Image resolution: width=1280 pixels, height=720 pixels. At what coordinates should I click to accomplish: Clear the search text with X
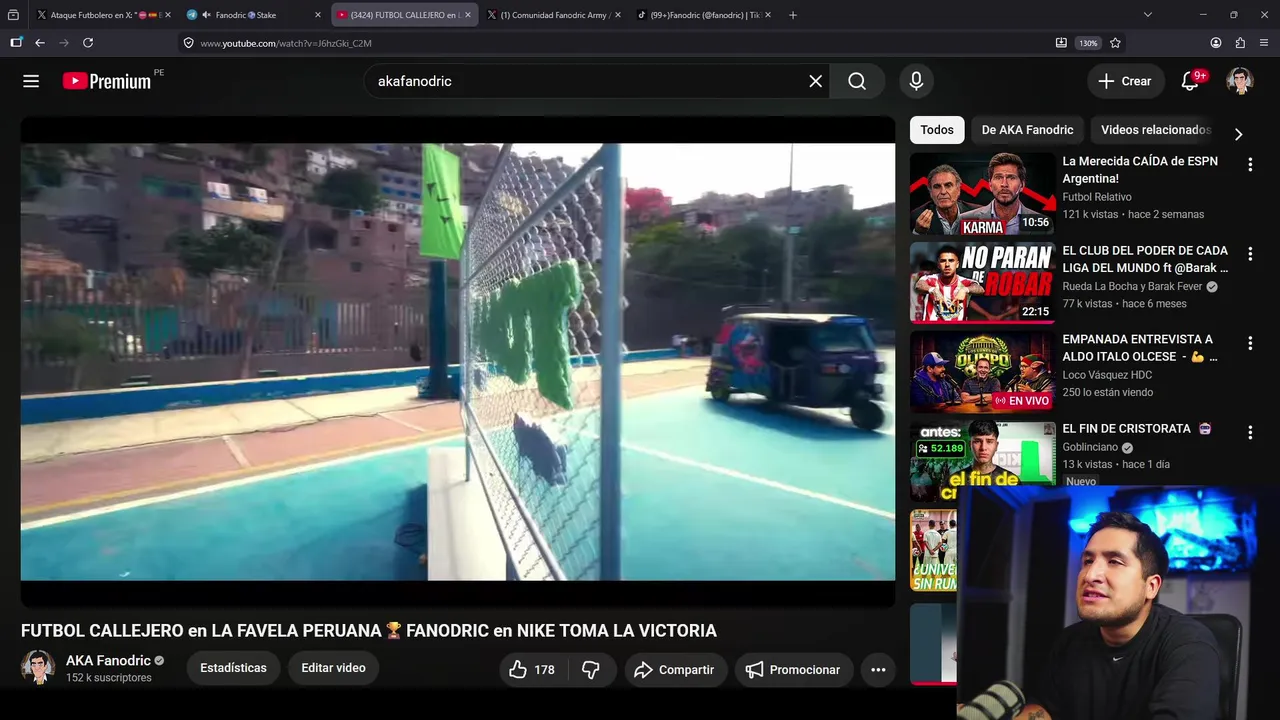click(x=816, y=81)
